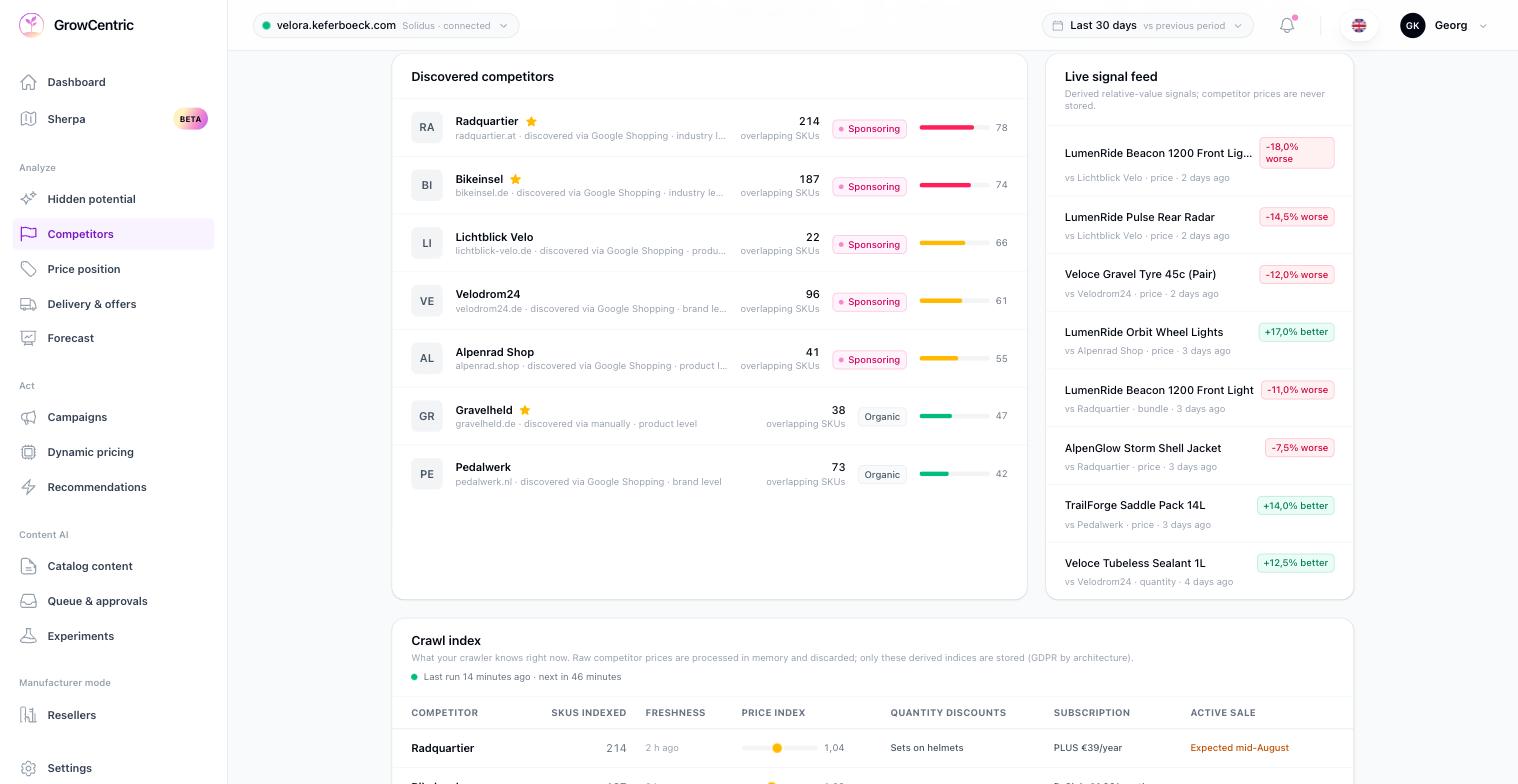1518x784 pixels.
Task: Click the calendar icon in date range
Action: pyautogui.click(x=1057, y=26)
